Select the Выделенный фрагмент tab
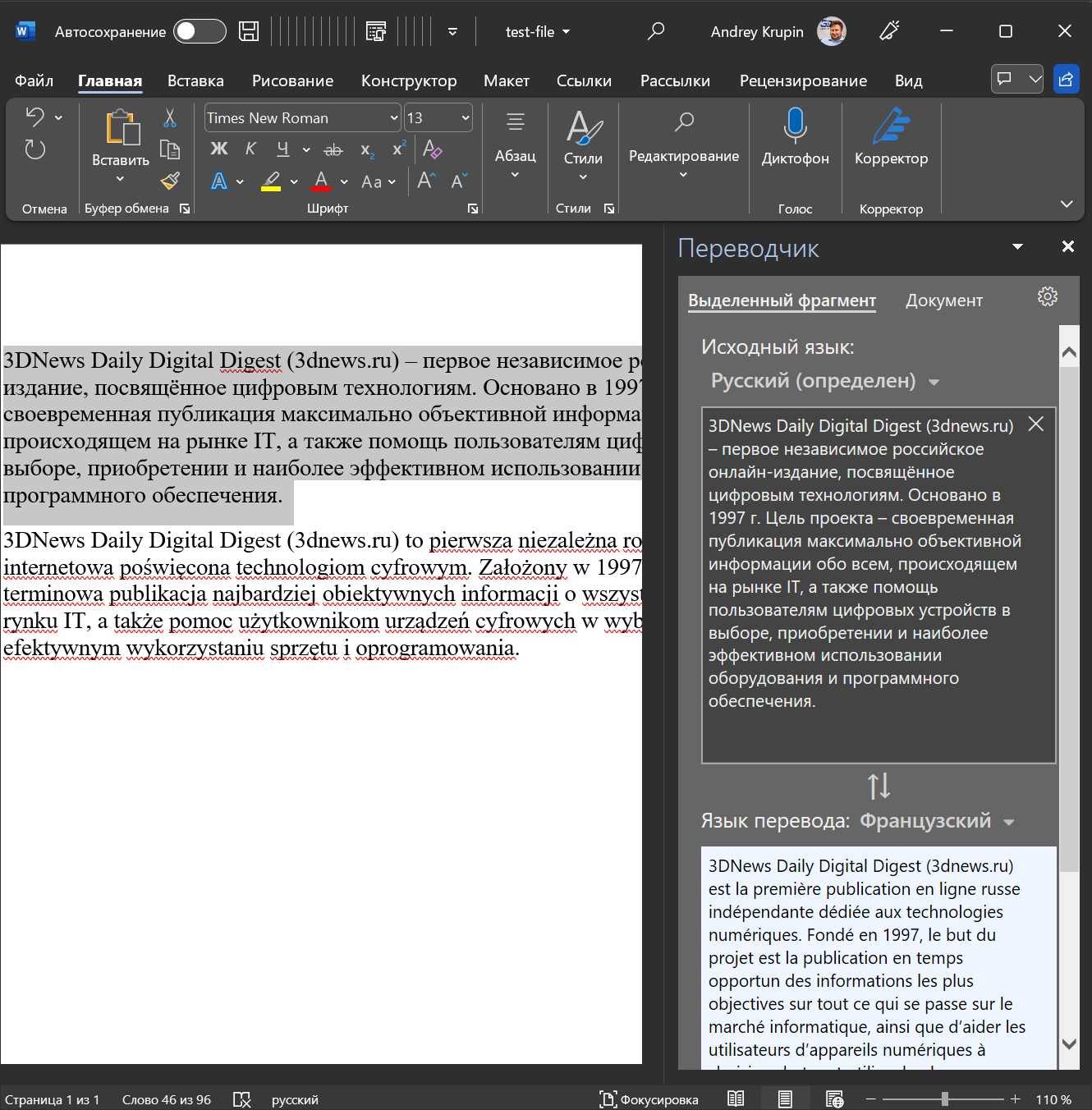The width and height of the screenshot is (1092, 1110). point(782,300)
